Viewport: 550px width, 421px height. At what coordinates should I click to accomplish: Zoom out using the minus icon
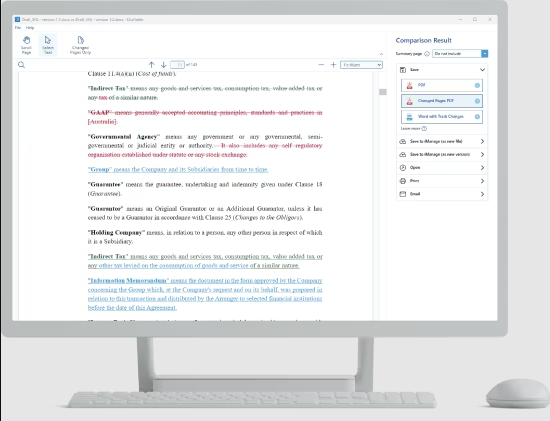321,65
